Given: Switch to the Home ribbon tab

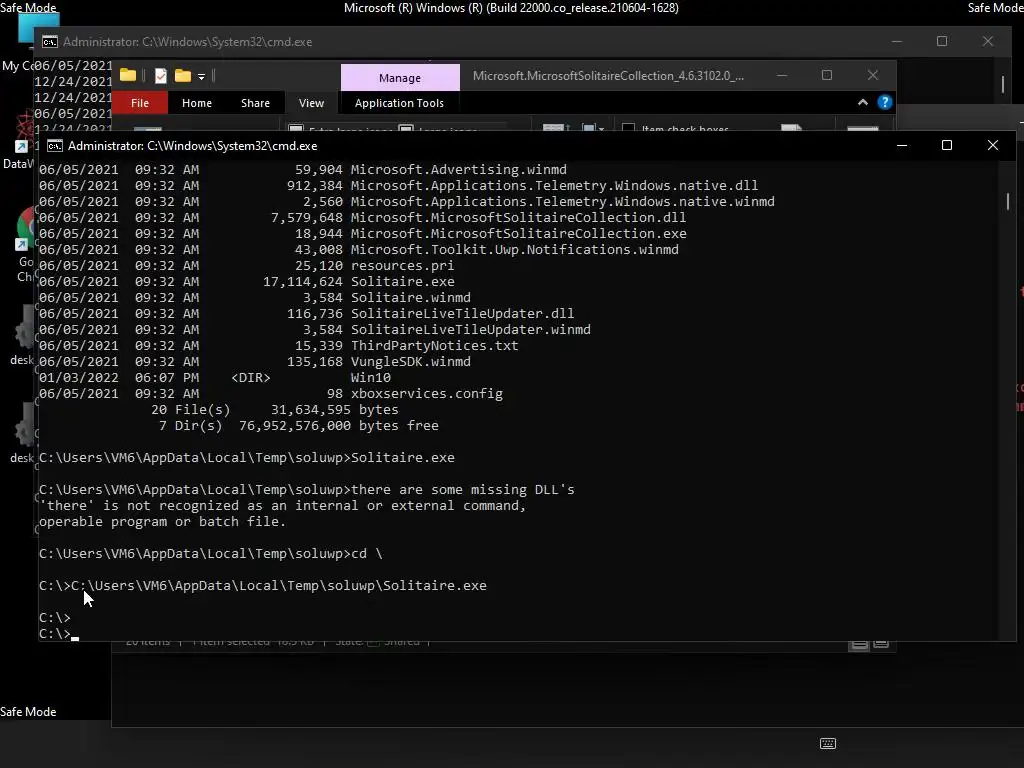Looking at the screenshot, I should click(197, 103).
